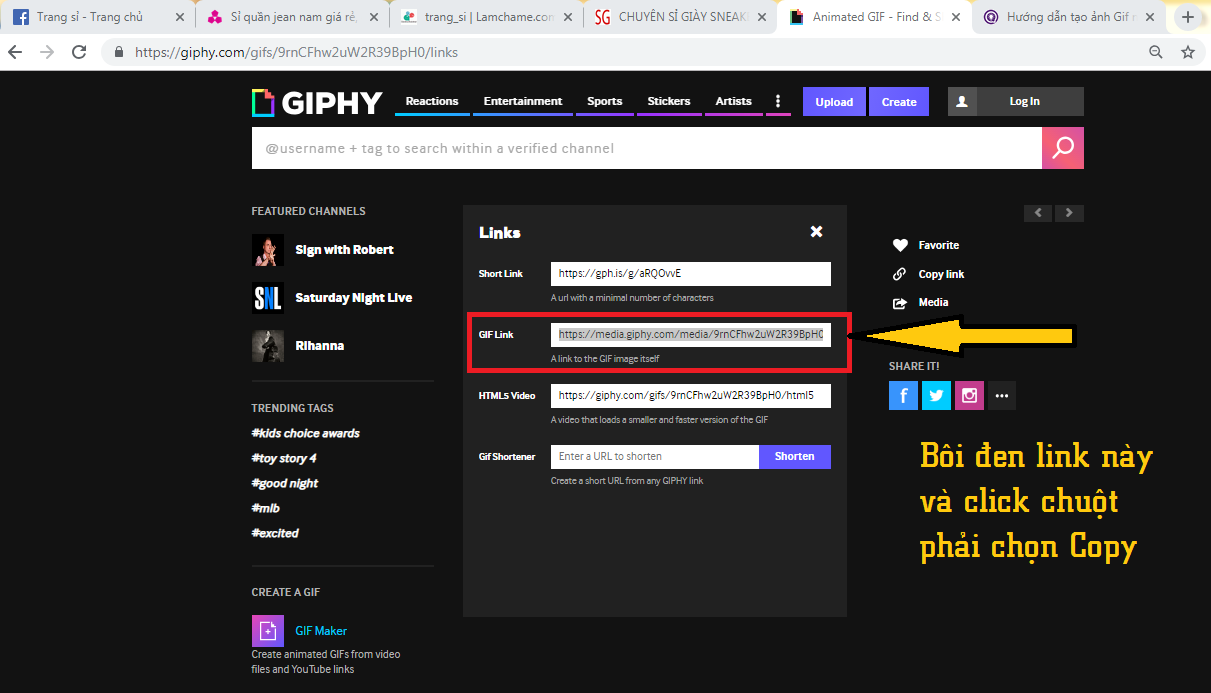Click the GIPHY logo
Image resolution: width=1211 pixels, height=693 pixels.
(x=317, y=102)
